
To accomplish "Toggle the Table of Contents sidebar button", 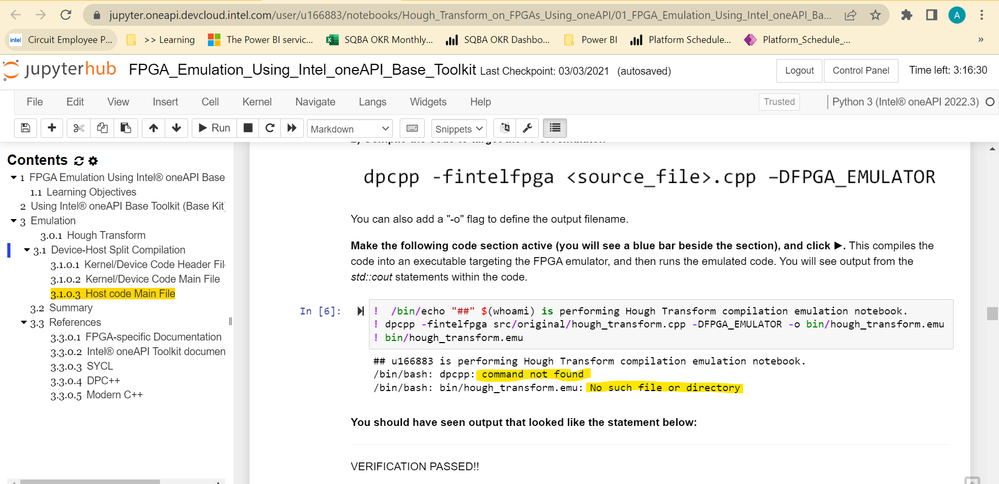I will point(554,128).
